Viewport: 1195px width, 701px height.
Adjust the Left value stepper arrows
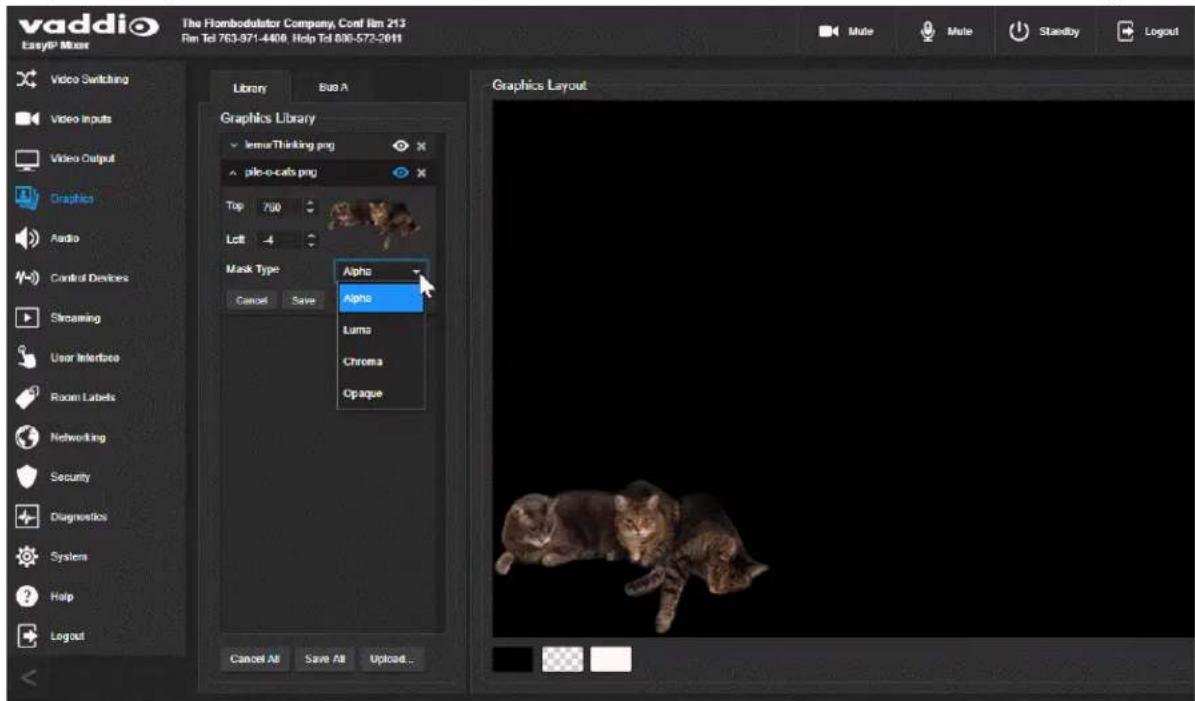coord(310,240)
